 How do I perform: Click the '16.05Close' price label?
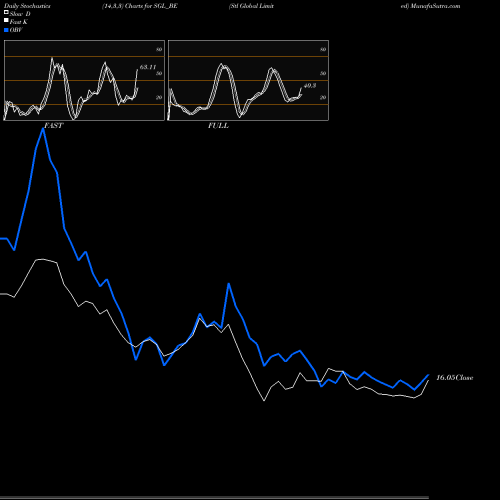pos(455,378)
